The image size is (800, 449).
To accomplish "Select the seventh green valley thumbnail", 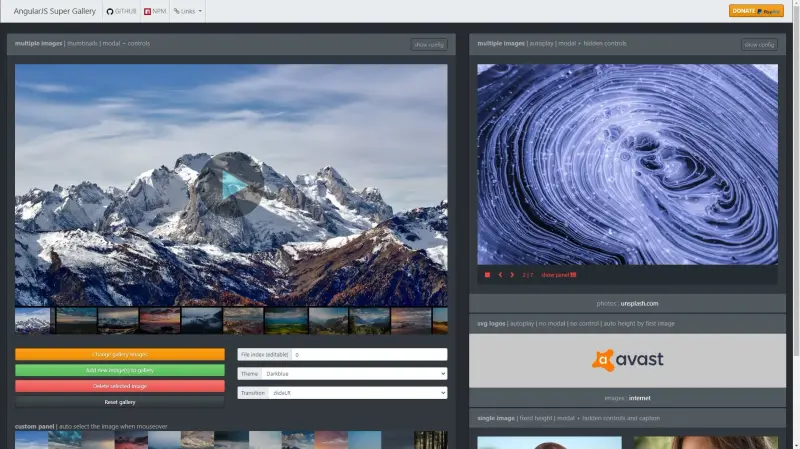I will coord(286,320).
